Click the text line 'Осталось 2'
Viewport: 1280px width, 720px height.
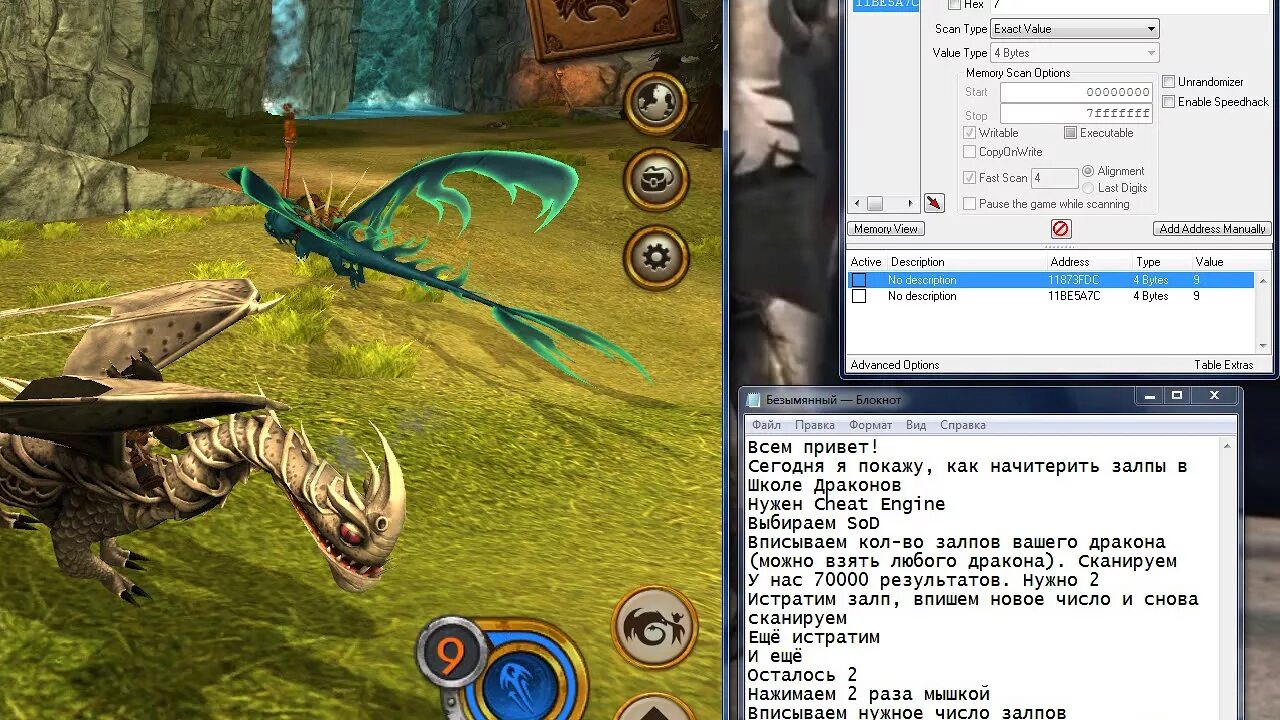pos(802,675)
